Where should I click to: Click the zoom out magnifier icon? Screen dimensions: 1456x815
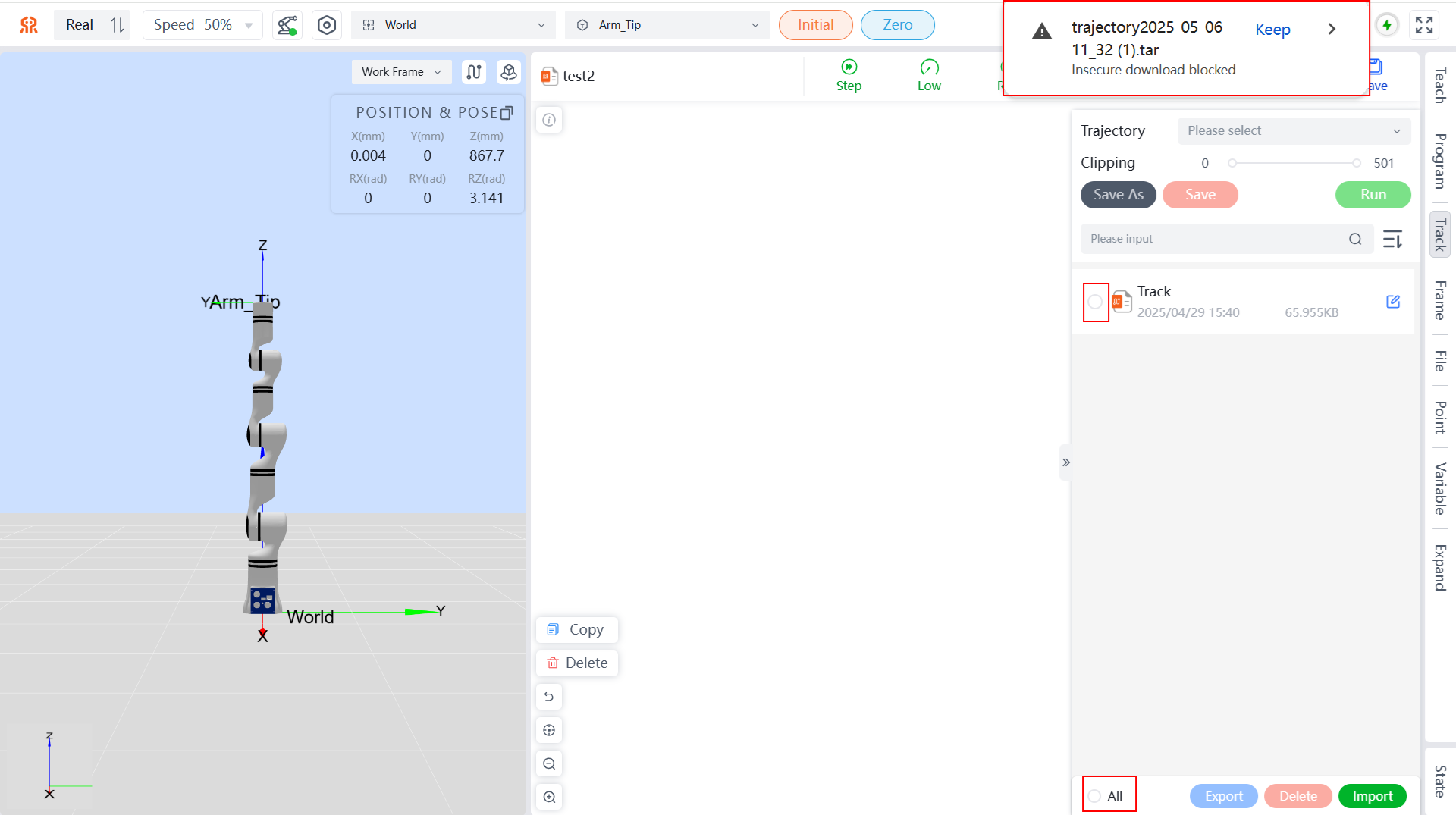[x=549, y=763]
